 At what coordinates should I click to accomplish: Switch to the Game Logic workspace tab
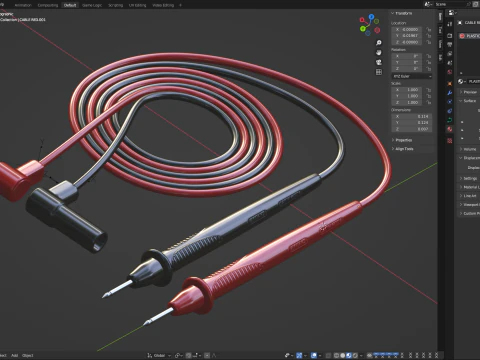(x=92, y=5)
